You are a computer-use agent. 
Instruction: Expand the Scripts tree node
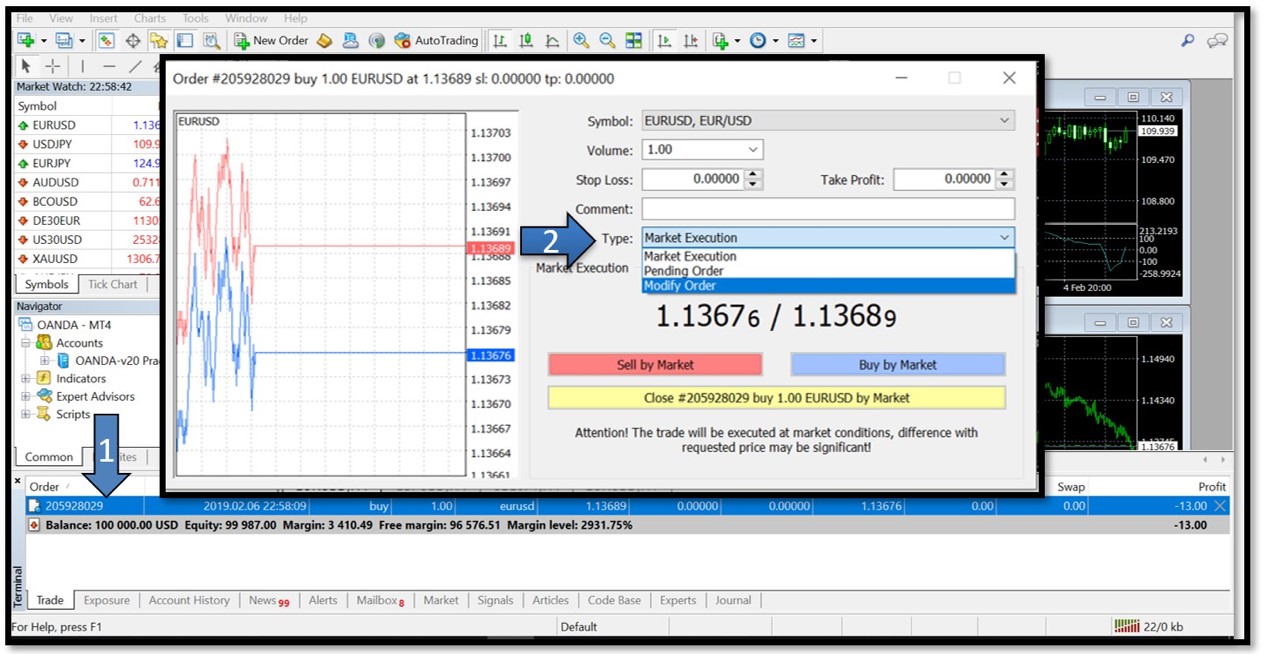(26, 415)
